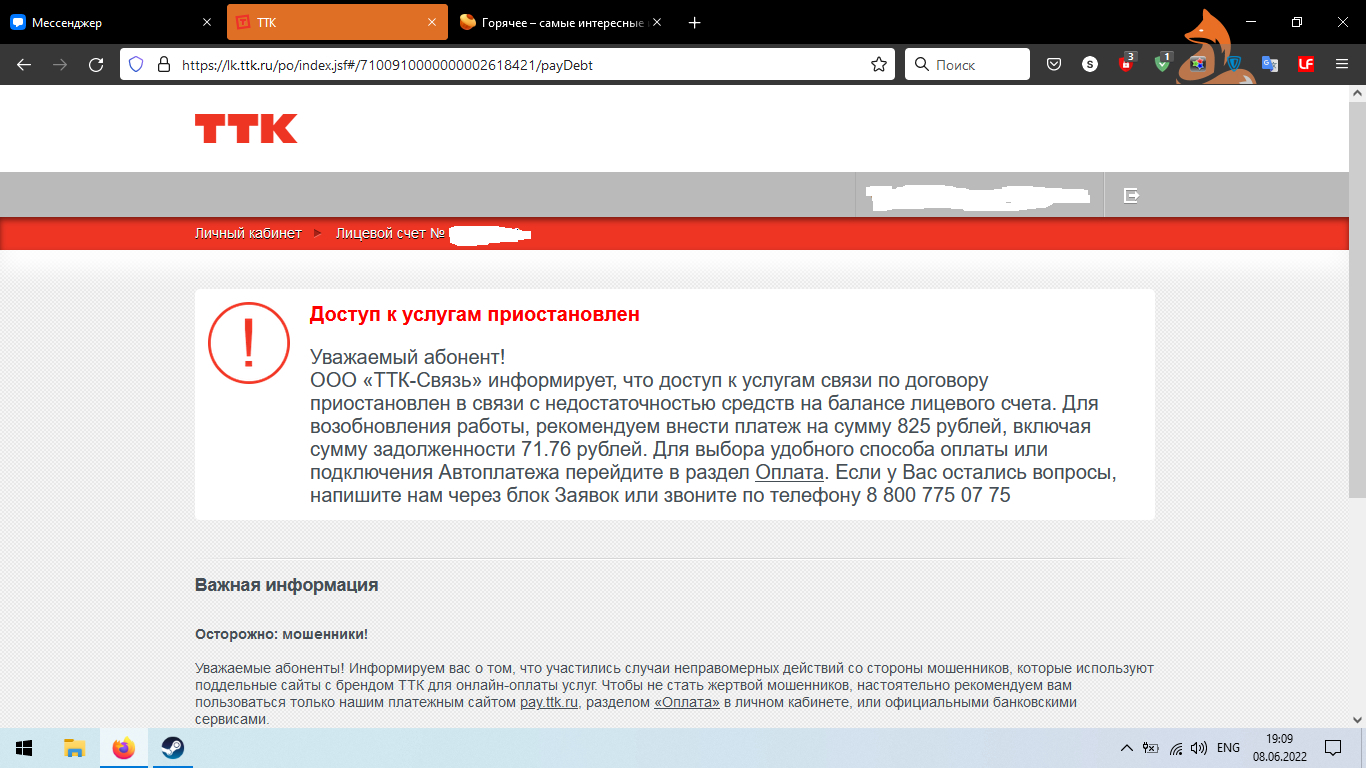The width and height of the screenshot is (1366, 768).
Task: Close the Мессенджер tab
Action: point(206,22)
